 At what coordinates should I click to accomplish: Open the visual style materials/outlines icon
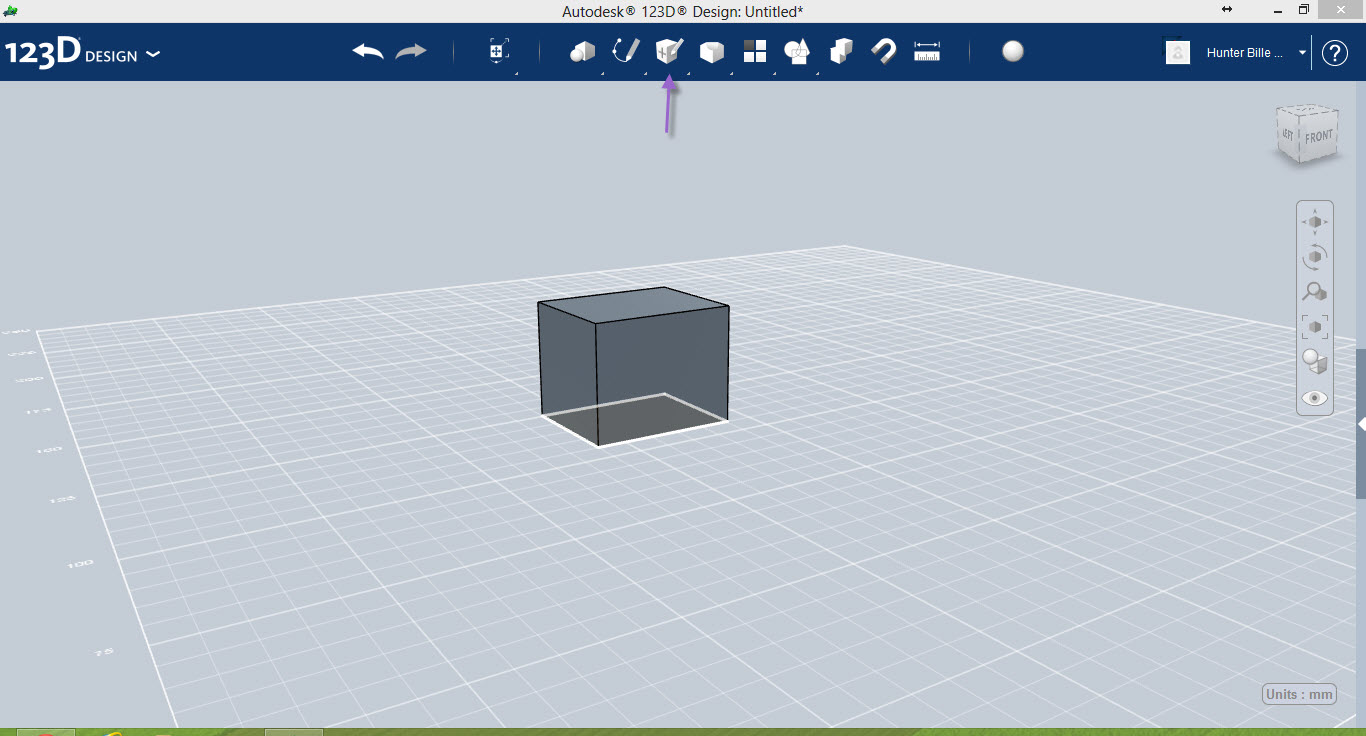[1315, 362]
